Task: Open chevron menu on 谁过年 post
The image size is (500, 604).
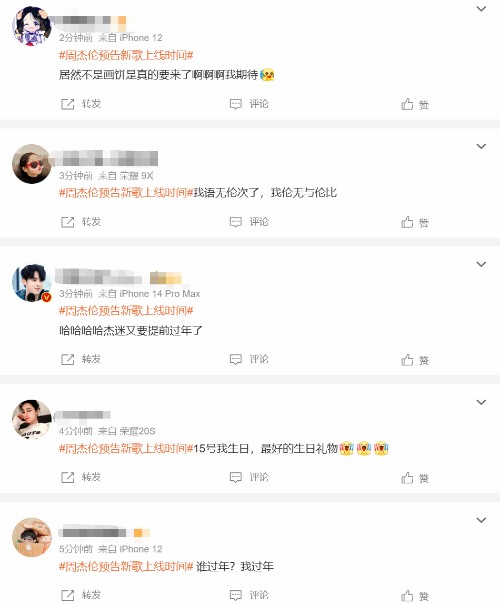Action: [481, 520]
